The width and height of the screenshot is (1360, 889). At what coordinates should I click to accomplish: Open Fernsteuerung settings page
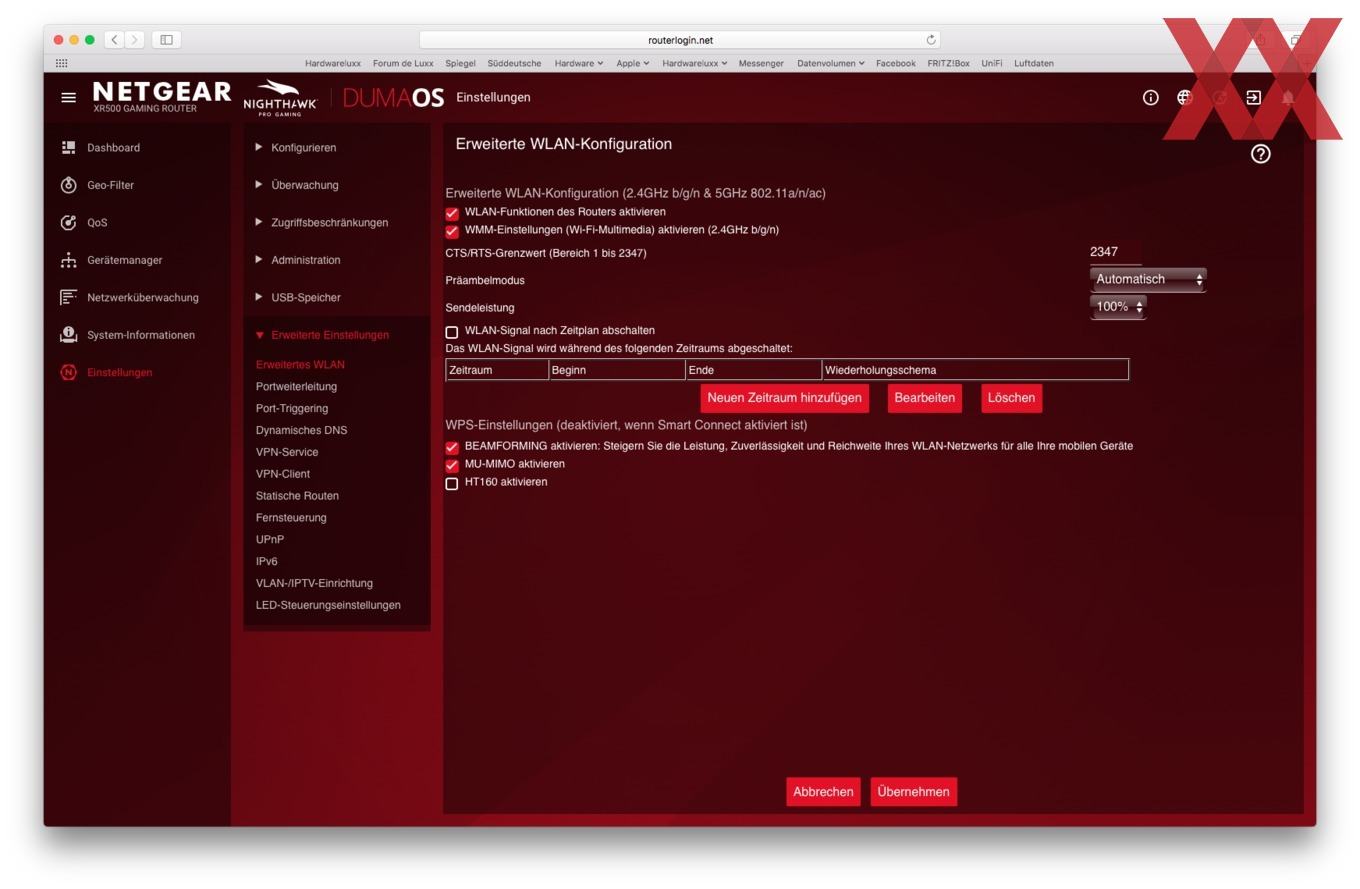click(291, 519)
